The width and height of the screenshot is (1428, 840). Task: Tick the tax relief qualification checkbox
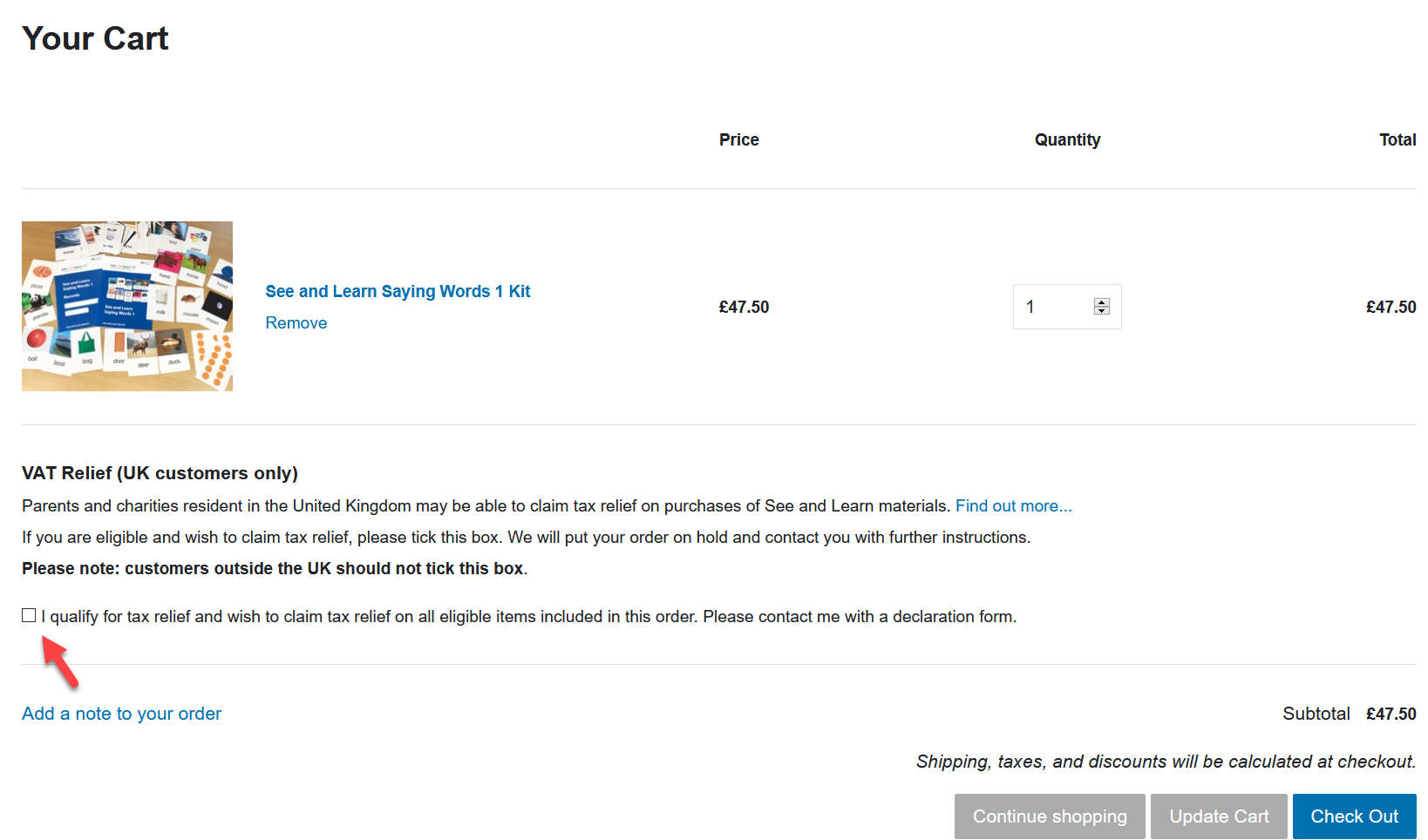(x=29, y=615)
